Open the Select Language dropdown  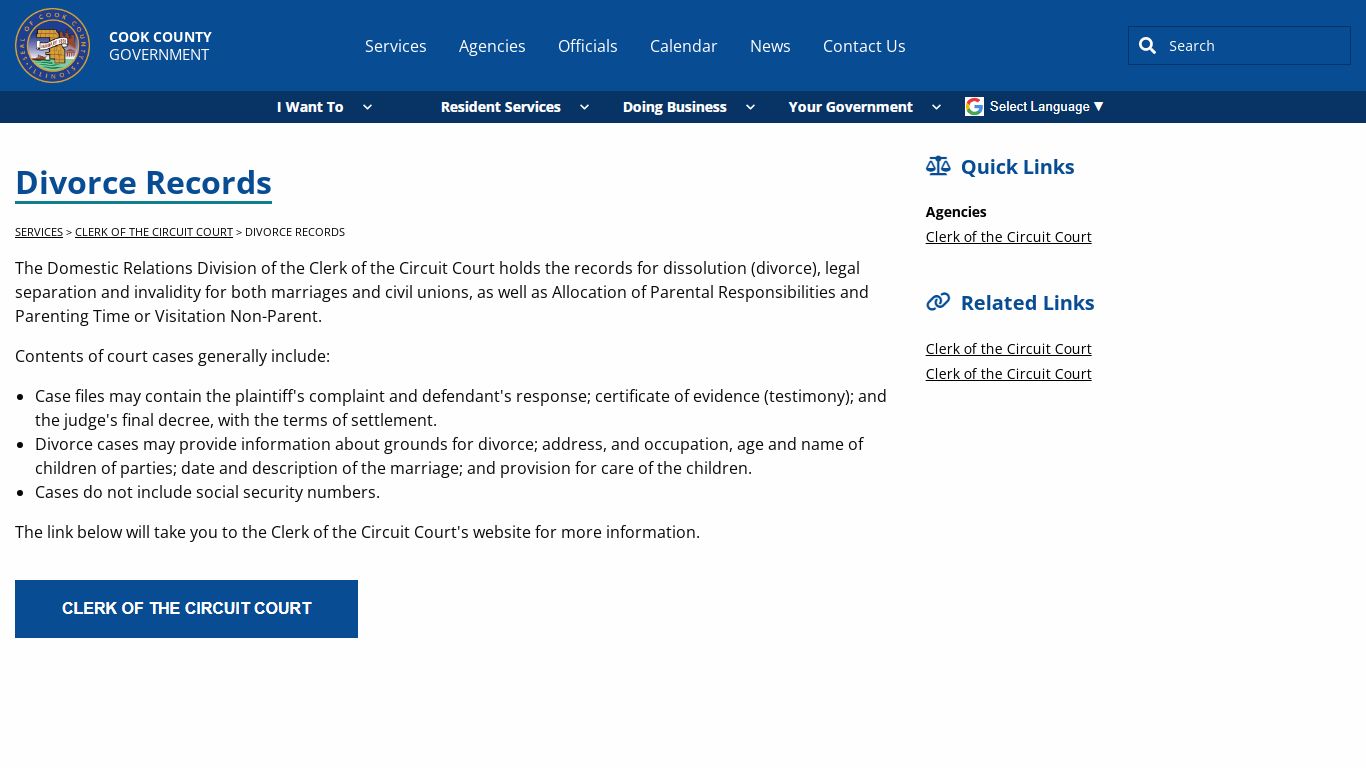coord(1047,106)
